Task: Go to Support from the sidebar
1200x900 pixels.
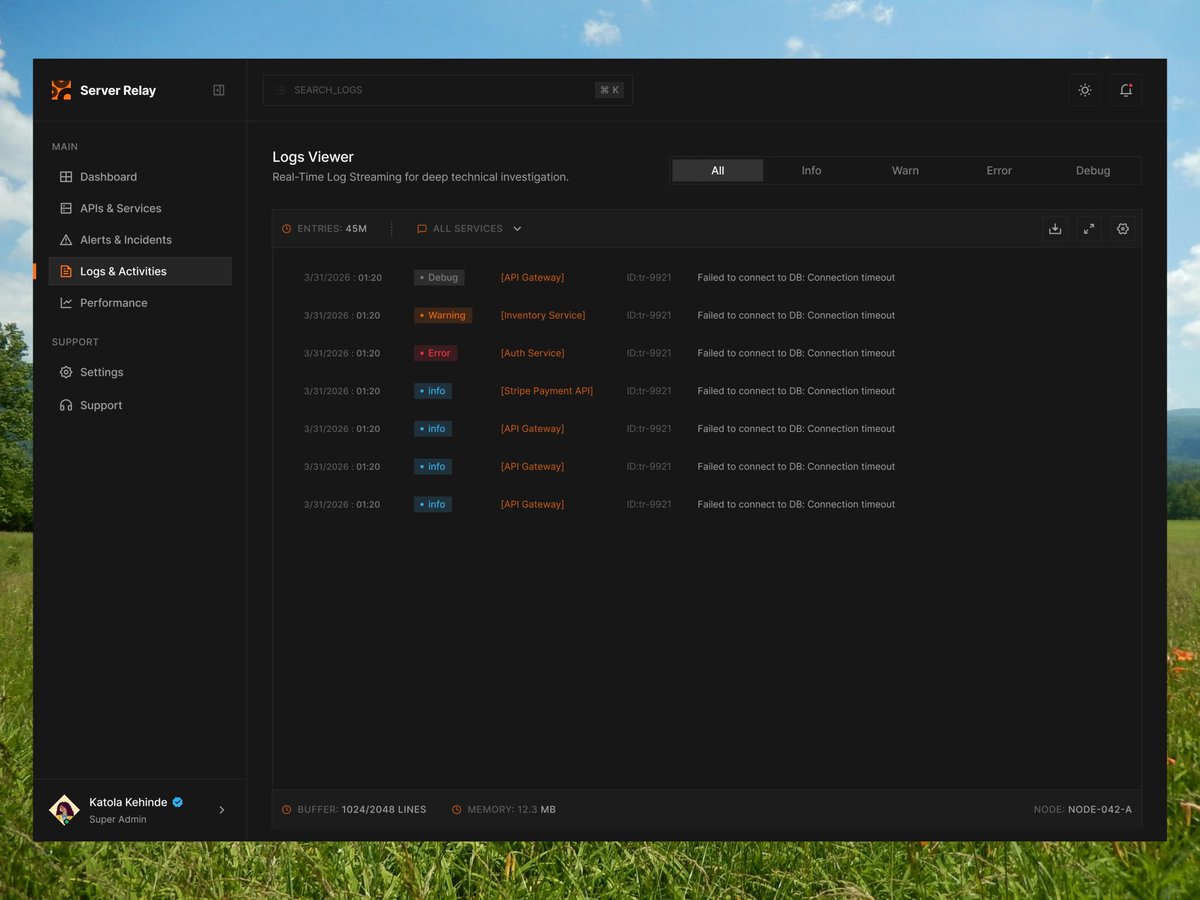Action: coord(101,405)
